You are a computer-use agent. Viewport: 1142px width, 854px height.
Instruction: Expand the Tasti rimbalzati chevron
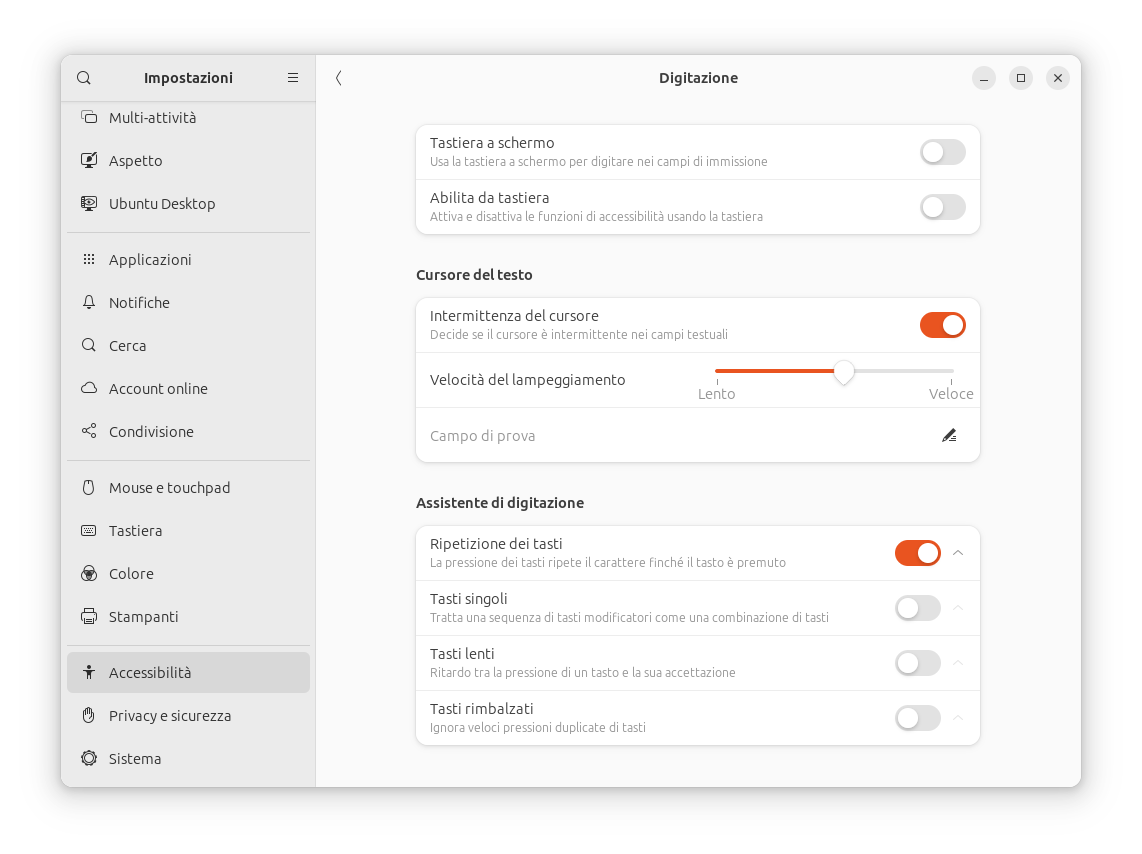pyautogui.click(x=958, y=718)
